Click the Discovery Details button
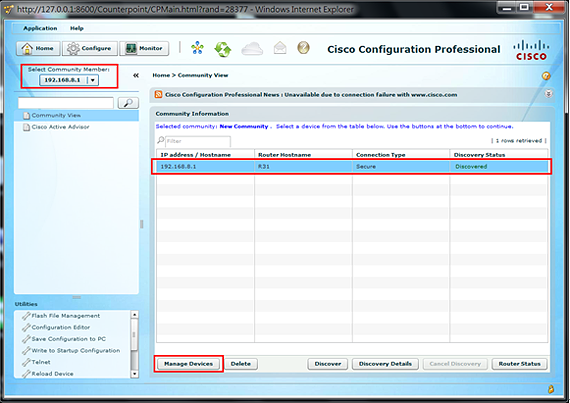Viewport: 570px width, 403px height. coord(385,364)
